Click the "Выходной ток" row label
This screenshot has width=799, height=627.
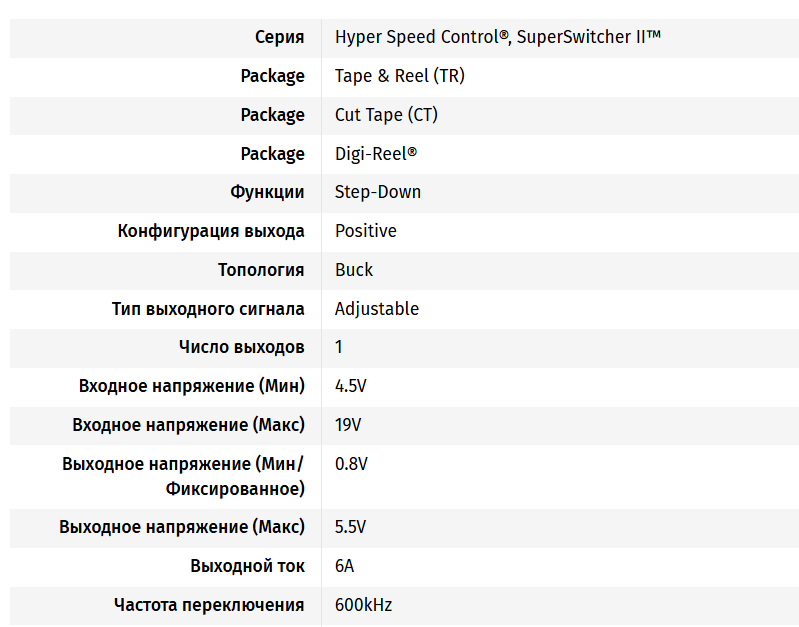tap(247, 566)
